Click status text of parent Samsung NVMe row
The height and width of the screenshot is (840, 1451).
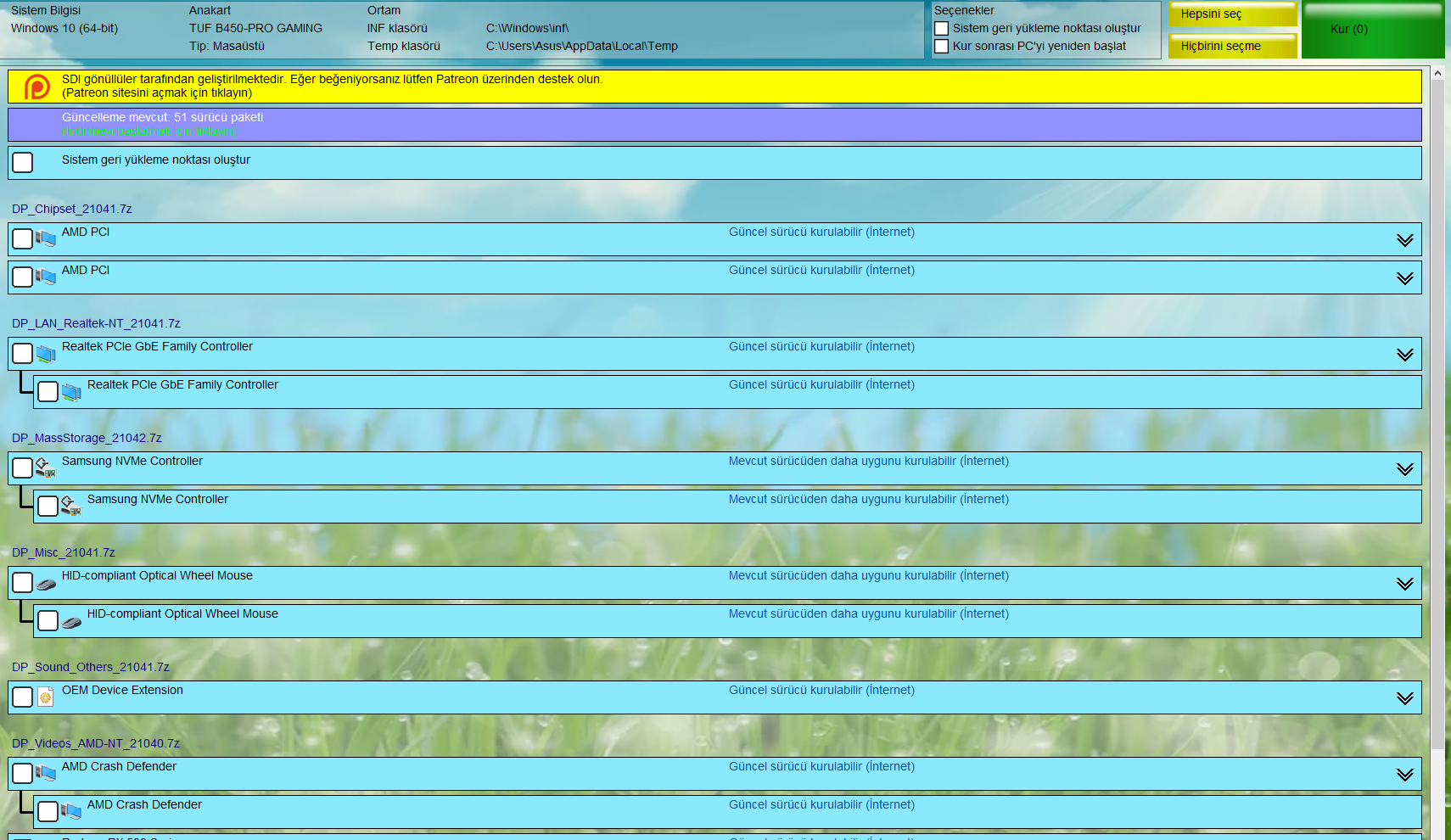click(869, 462)
